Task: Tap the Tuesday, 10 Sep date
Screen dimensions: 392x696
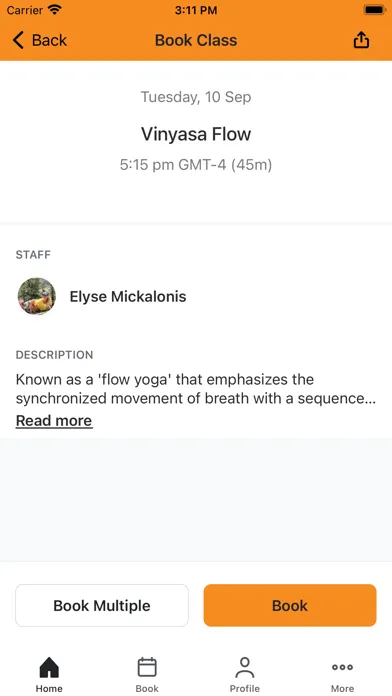Action: 196,97
